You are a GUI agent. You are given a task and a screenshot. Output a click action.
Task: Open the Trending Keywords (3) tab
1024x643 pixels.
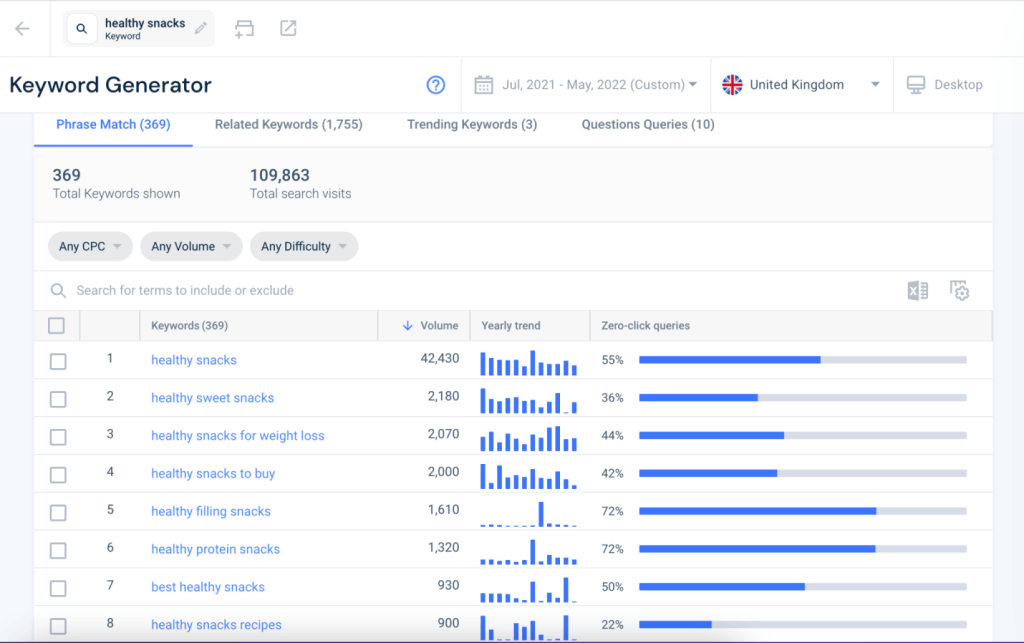tap(472, 125)
